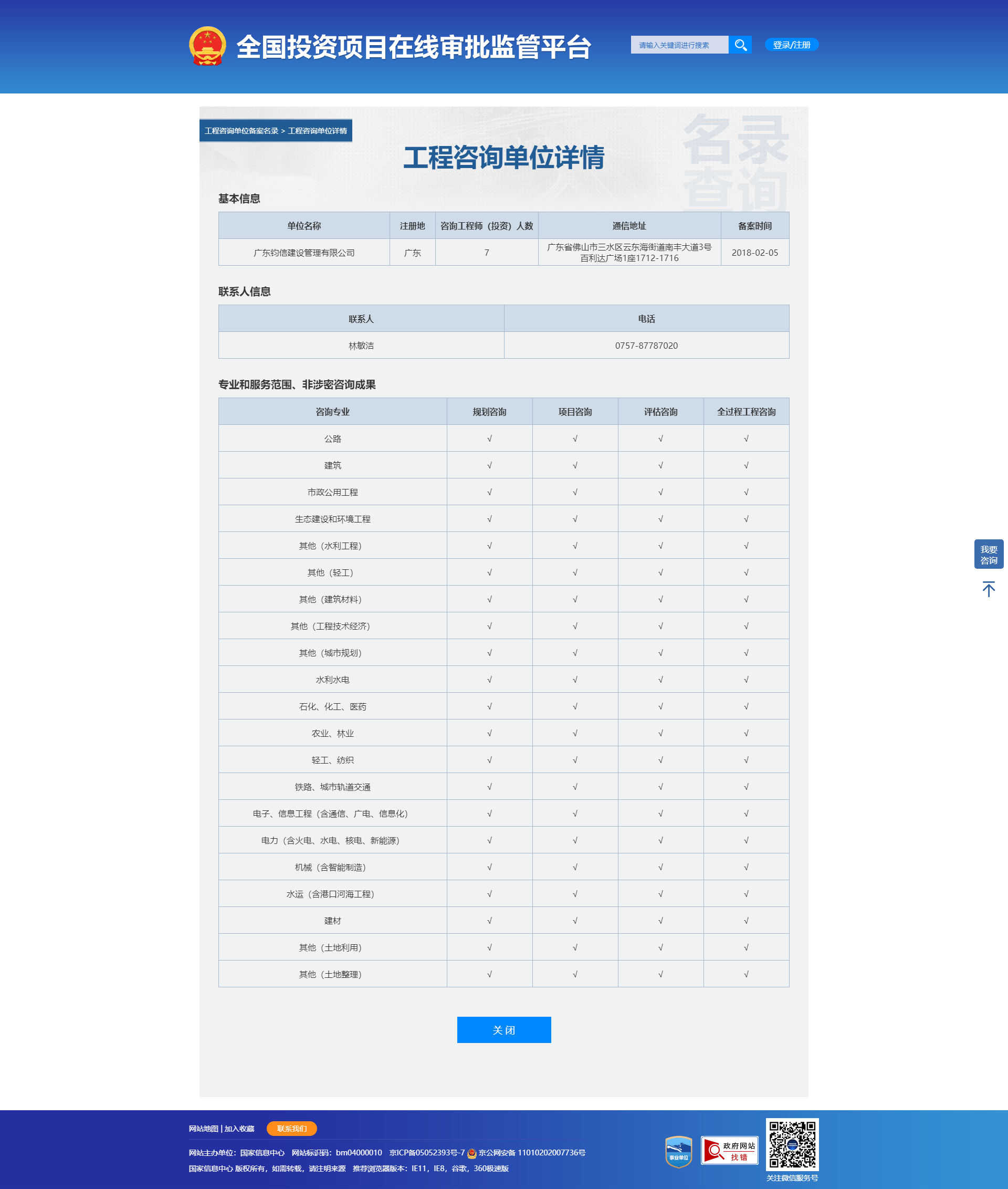Click the 政府网站找错 badge
The image size is (1008, 1189).
(730, 1151)
